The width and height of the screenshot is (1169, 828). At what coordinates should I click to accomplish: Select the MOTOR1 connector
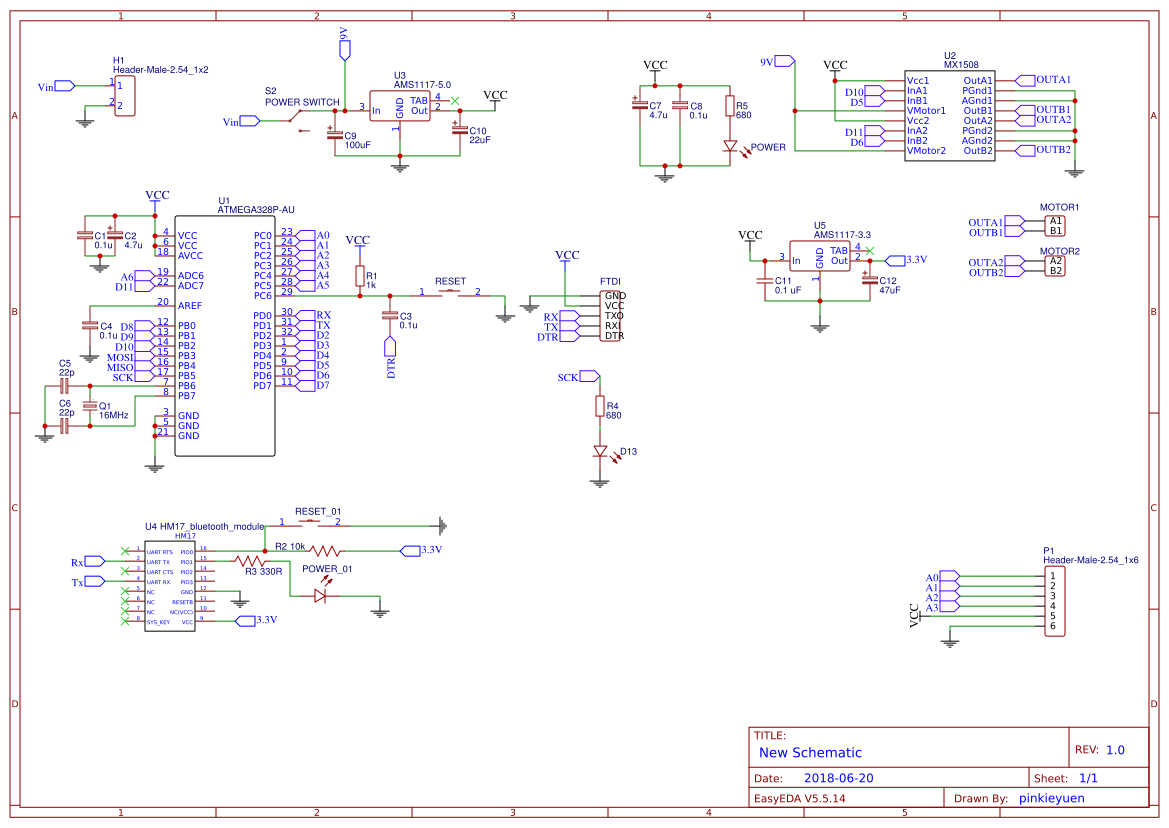[x=1055, y=226]
